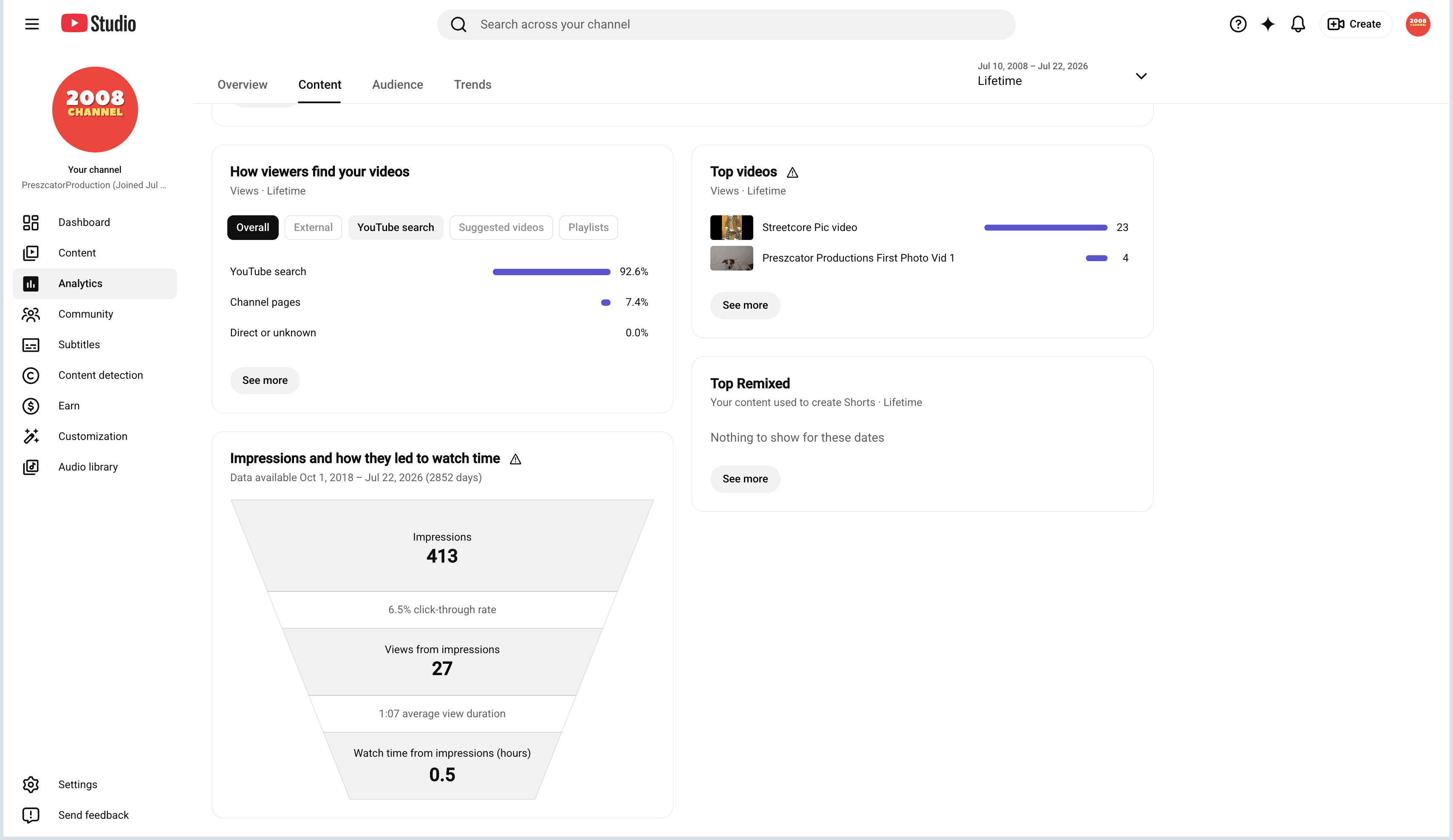Click the Nothing to show for these dates text

pos(797,437)
